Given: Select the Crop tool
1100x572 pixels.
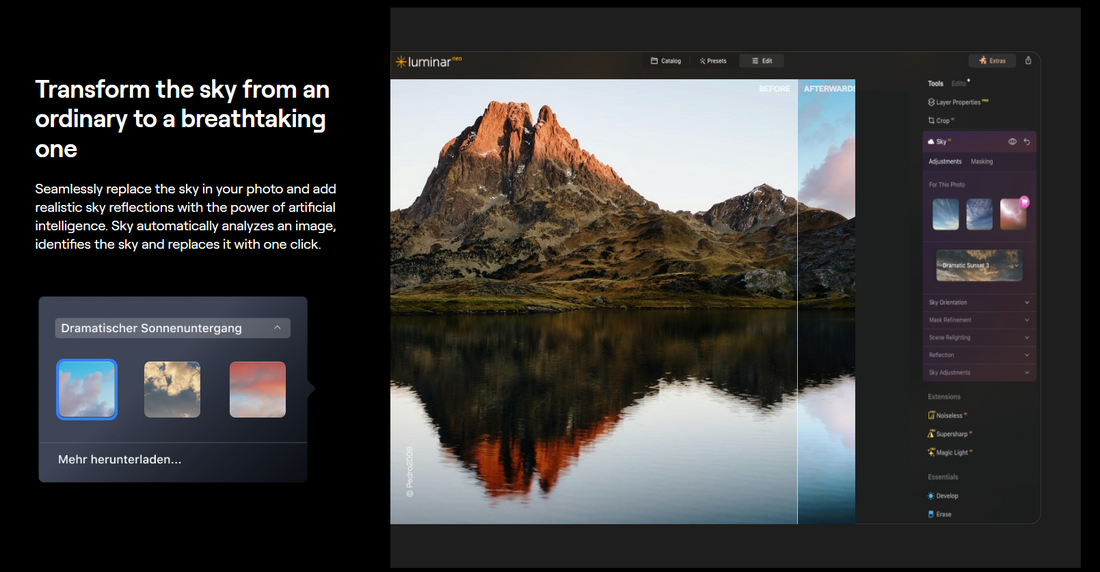Looking at the screenshot, I should coord(943,120).
